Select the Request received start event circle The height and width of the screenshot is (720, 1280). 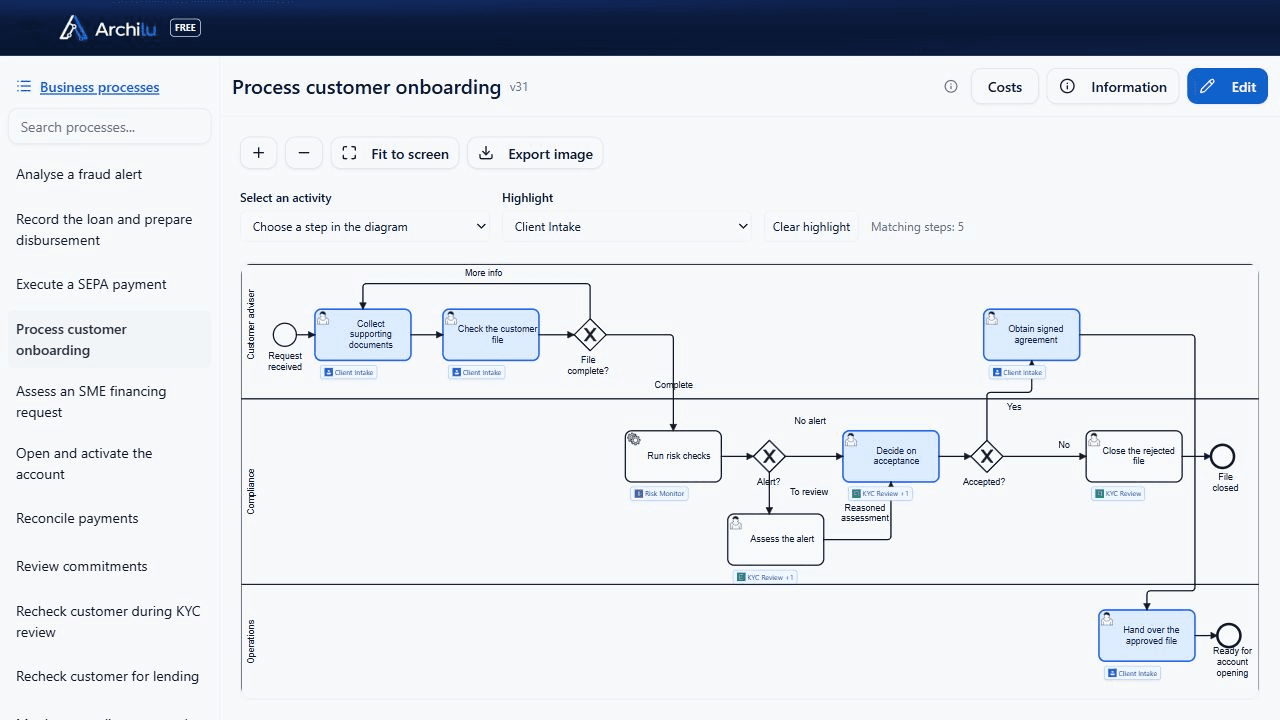coord(285,334)
